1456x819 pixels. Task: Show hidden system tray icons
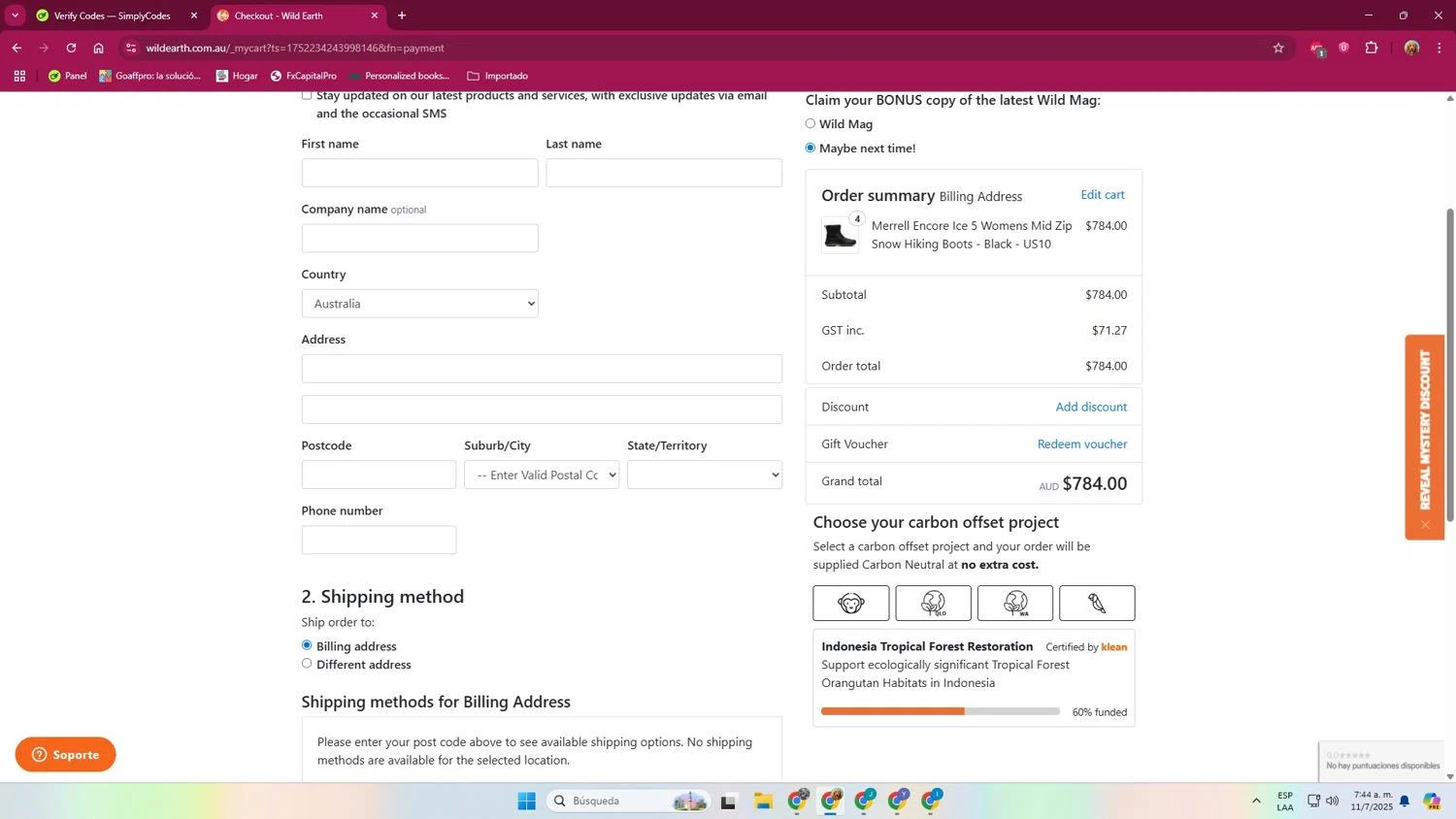(1256, 801)
